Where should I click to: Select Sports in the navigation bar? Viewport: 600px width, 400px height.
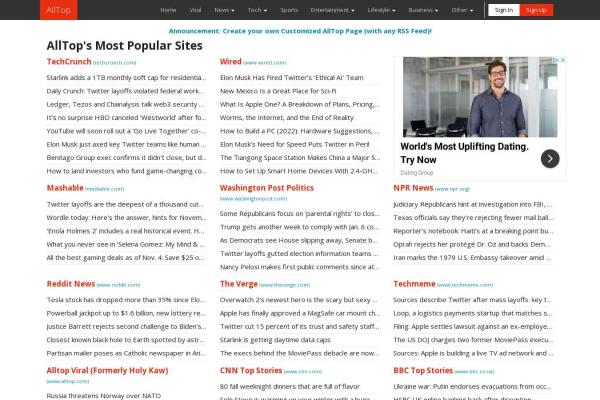tap(289, 10)
